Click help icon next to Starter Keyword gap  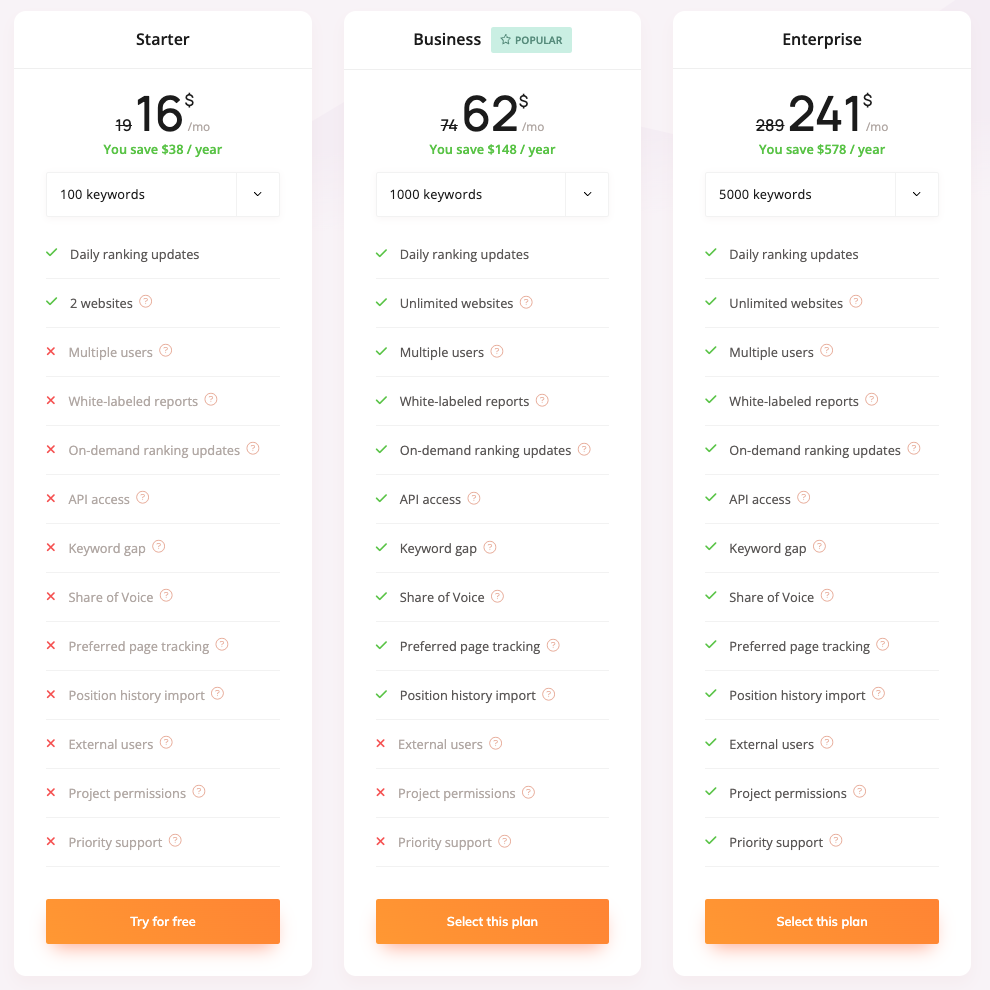click(x=159, y=547)
